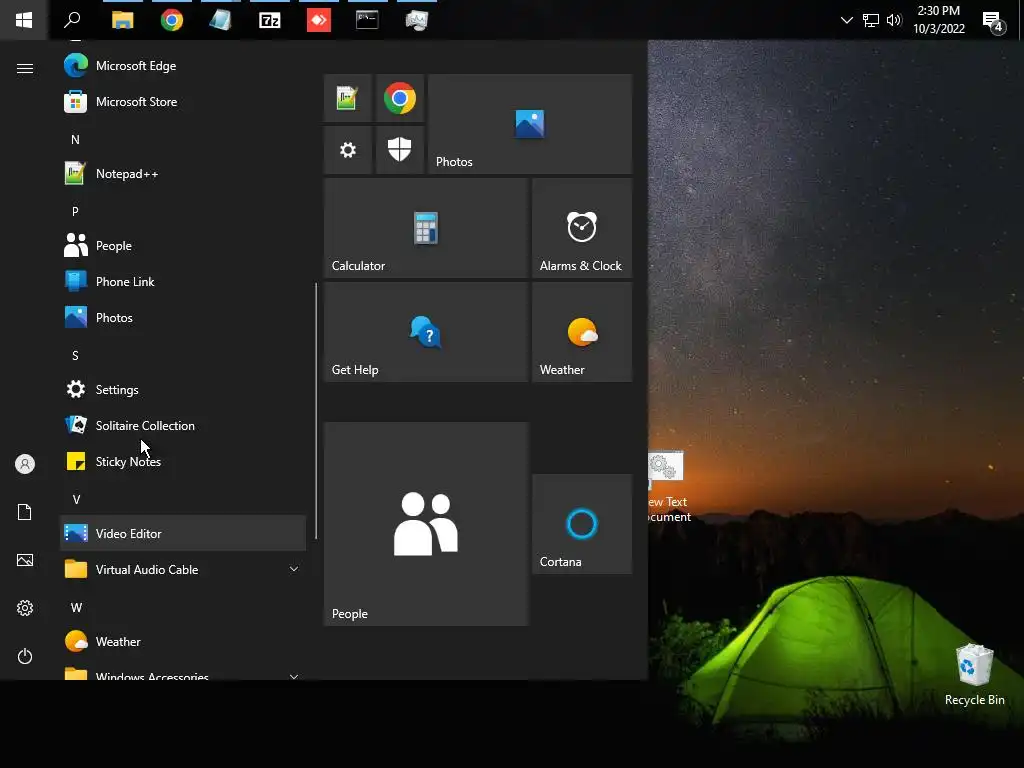Jump to letter V section header

point(76,500)
